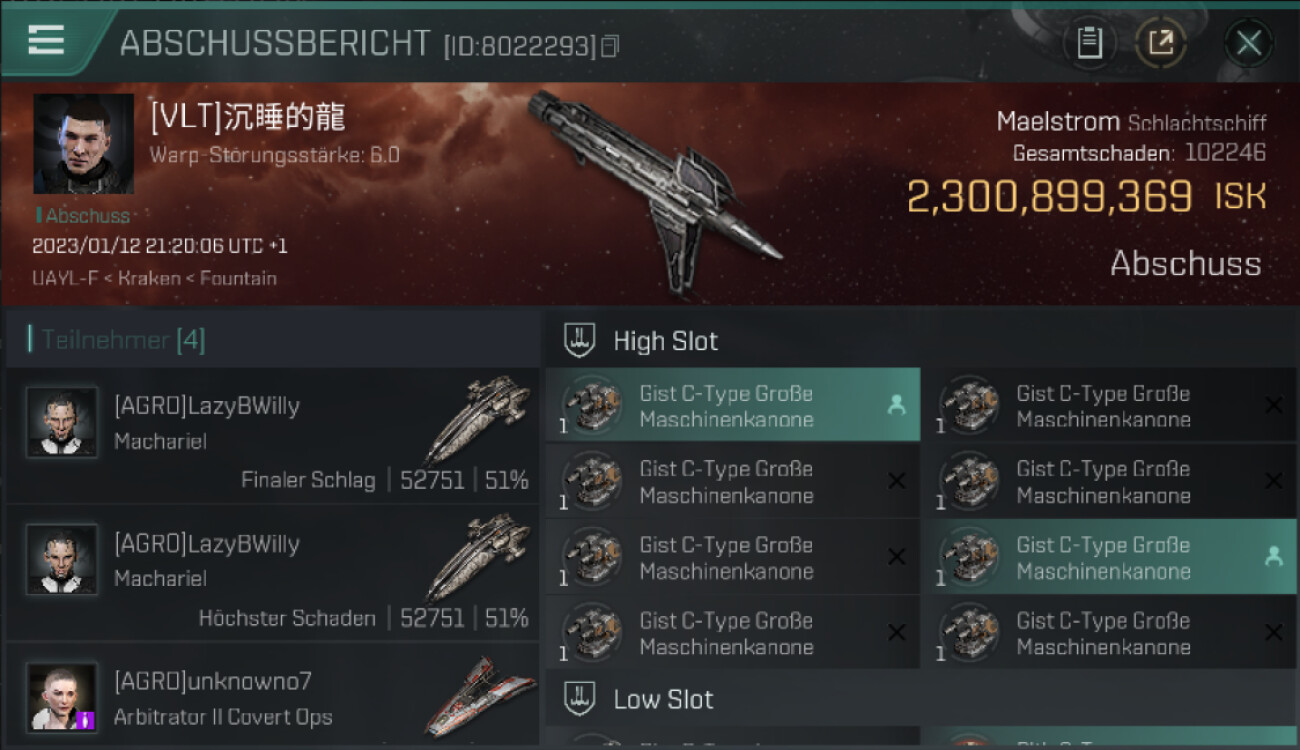This screenshot has height=750, width=1300.
Task: Click the clipboard icon in header
Action: (1089, 43)
